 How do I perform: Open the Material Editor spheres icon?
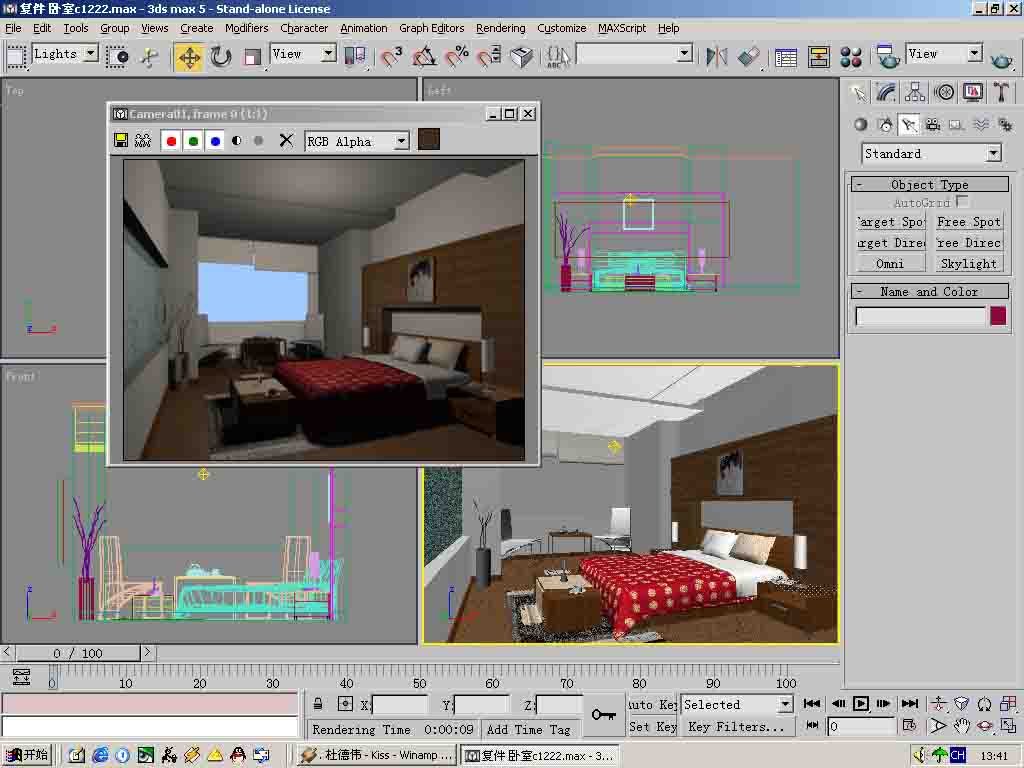point(851,56)
